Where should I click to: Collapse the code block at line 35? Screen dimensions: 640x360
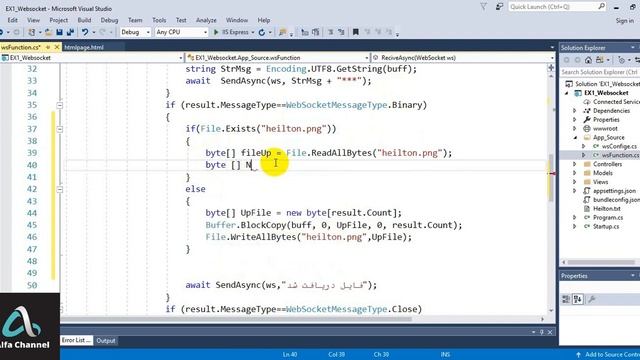pos(60,105)
